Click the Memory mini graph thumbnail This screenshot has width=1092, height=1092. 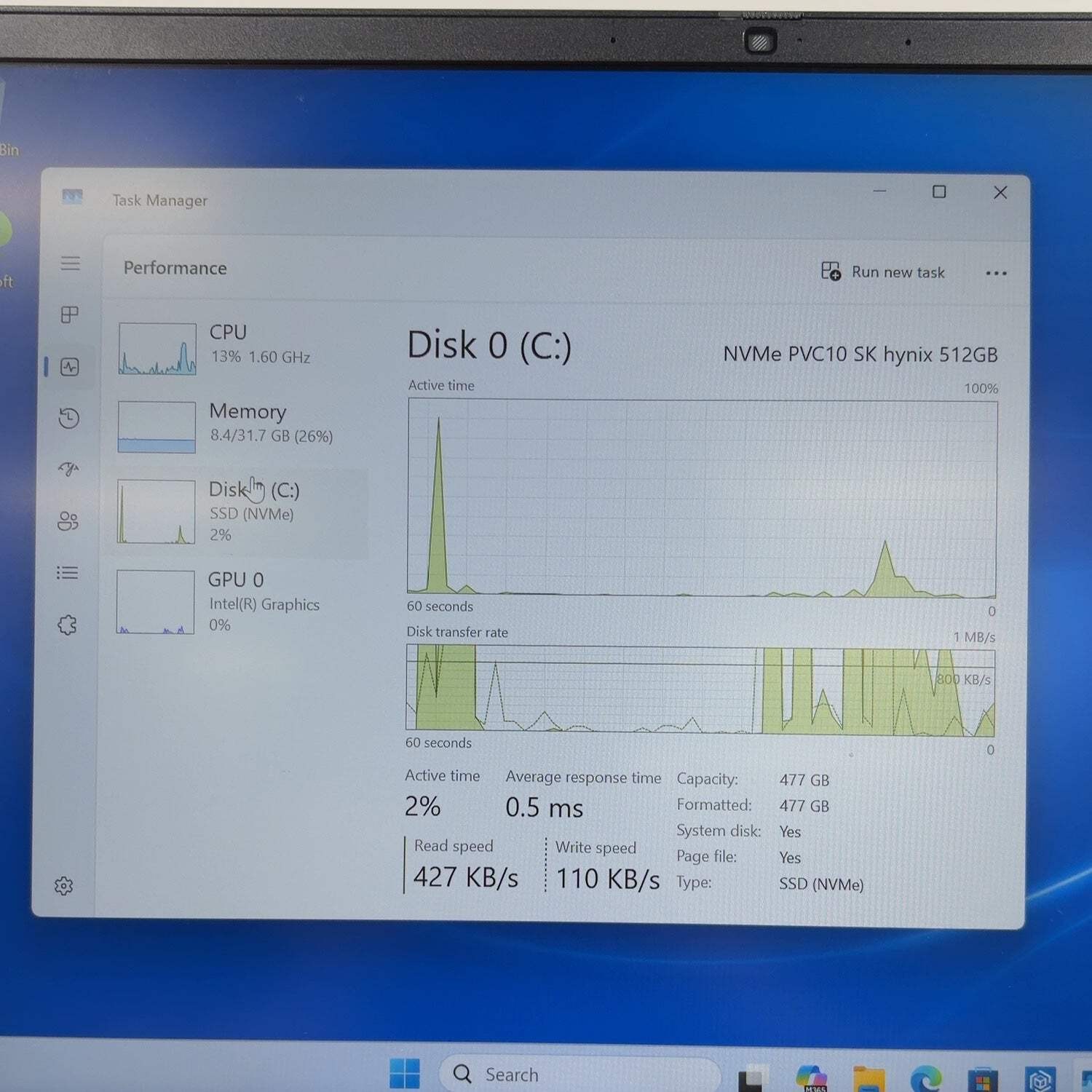click(157, 427)
